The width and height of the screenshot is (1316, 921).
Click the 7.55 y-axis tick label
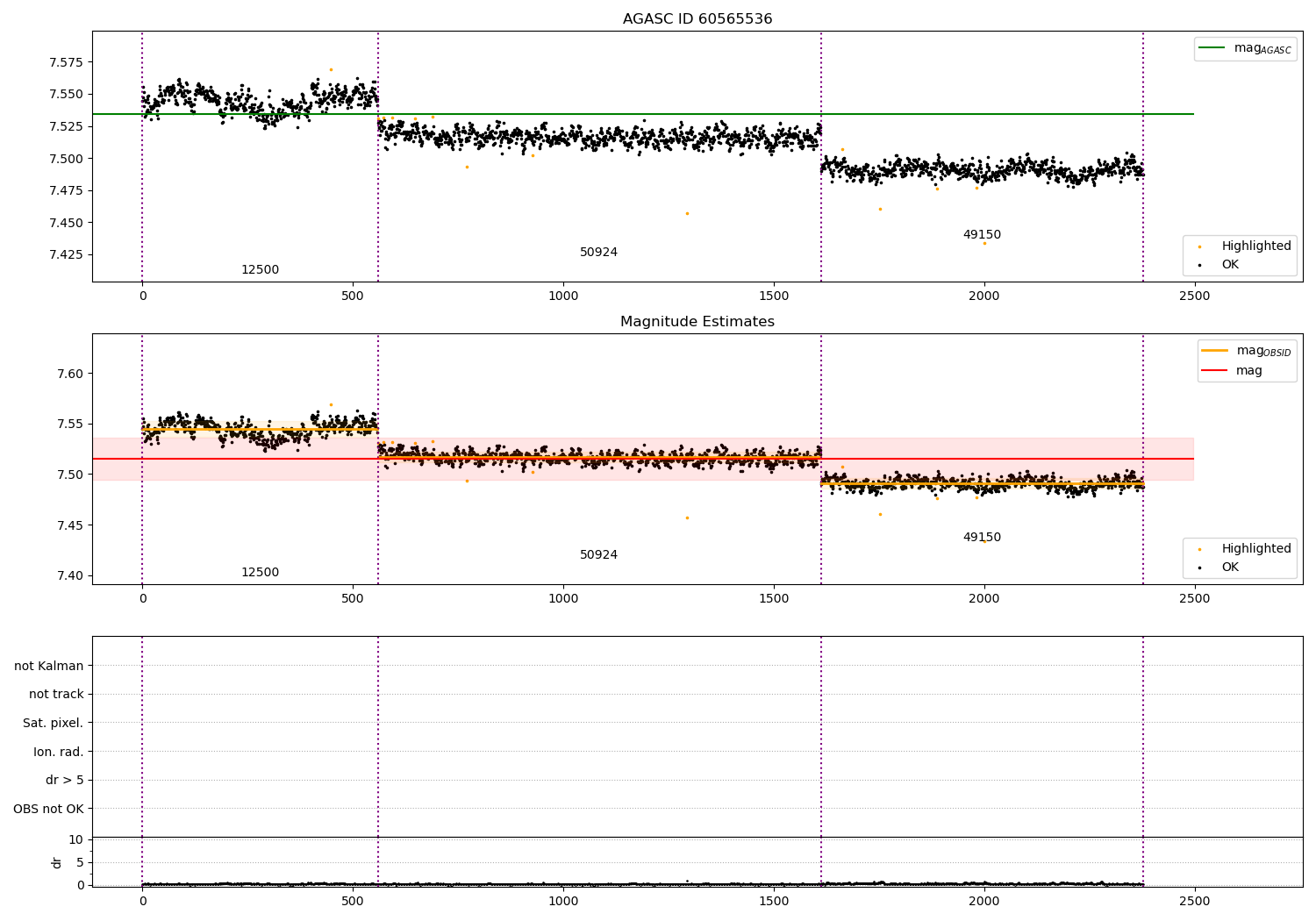click(x=70, y=424)
